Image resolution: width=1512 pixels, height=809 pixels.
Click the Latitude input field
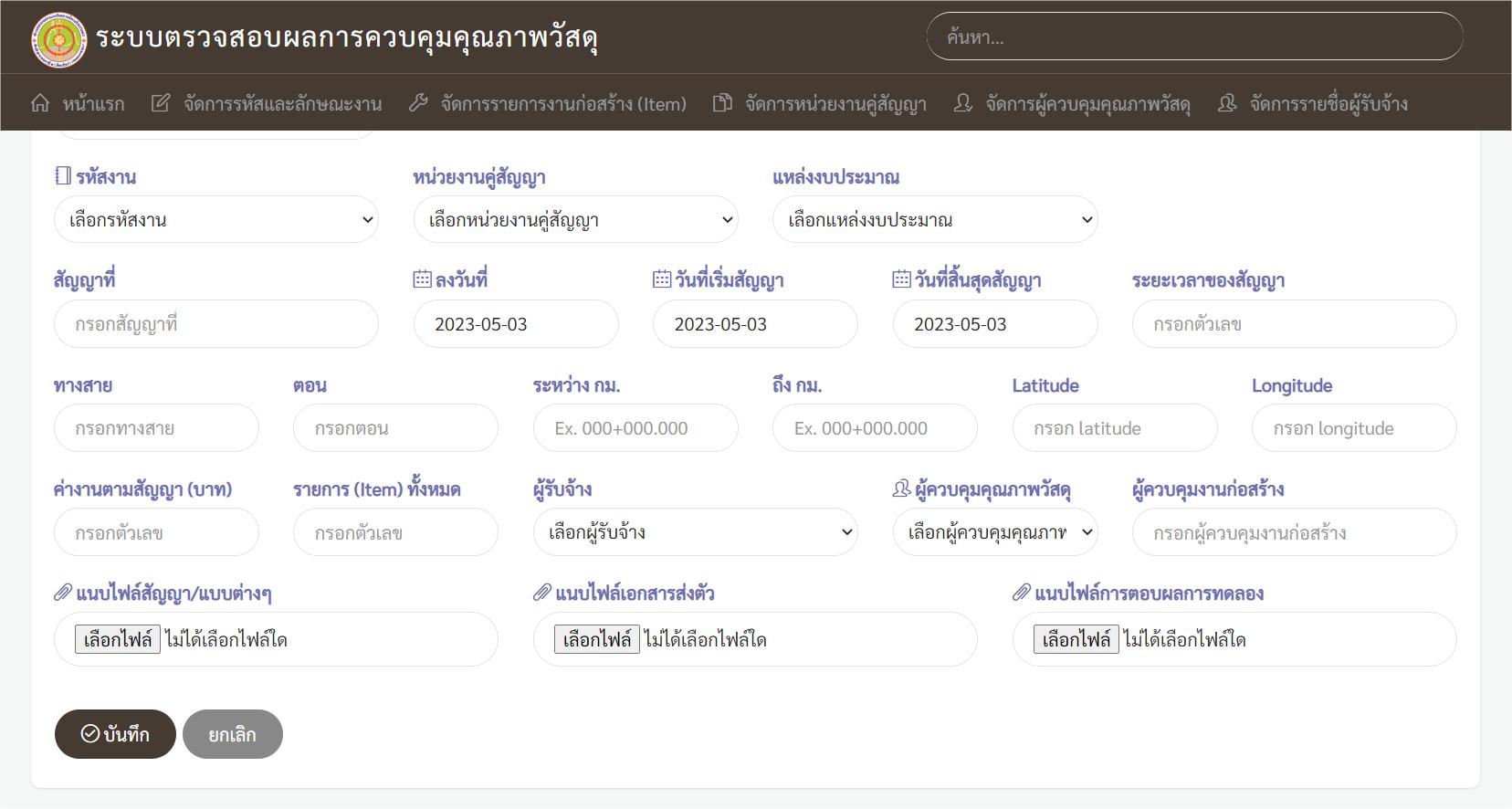tap(1114, 428)
